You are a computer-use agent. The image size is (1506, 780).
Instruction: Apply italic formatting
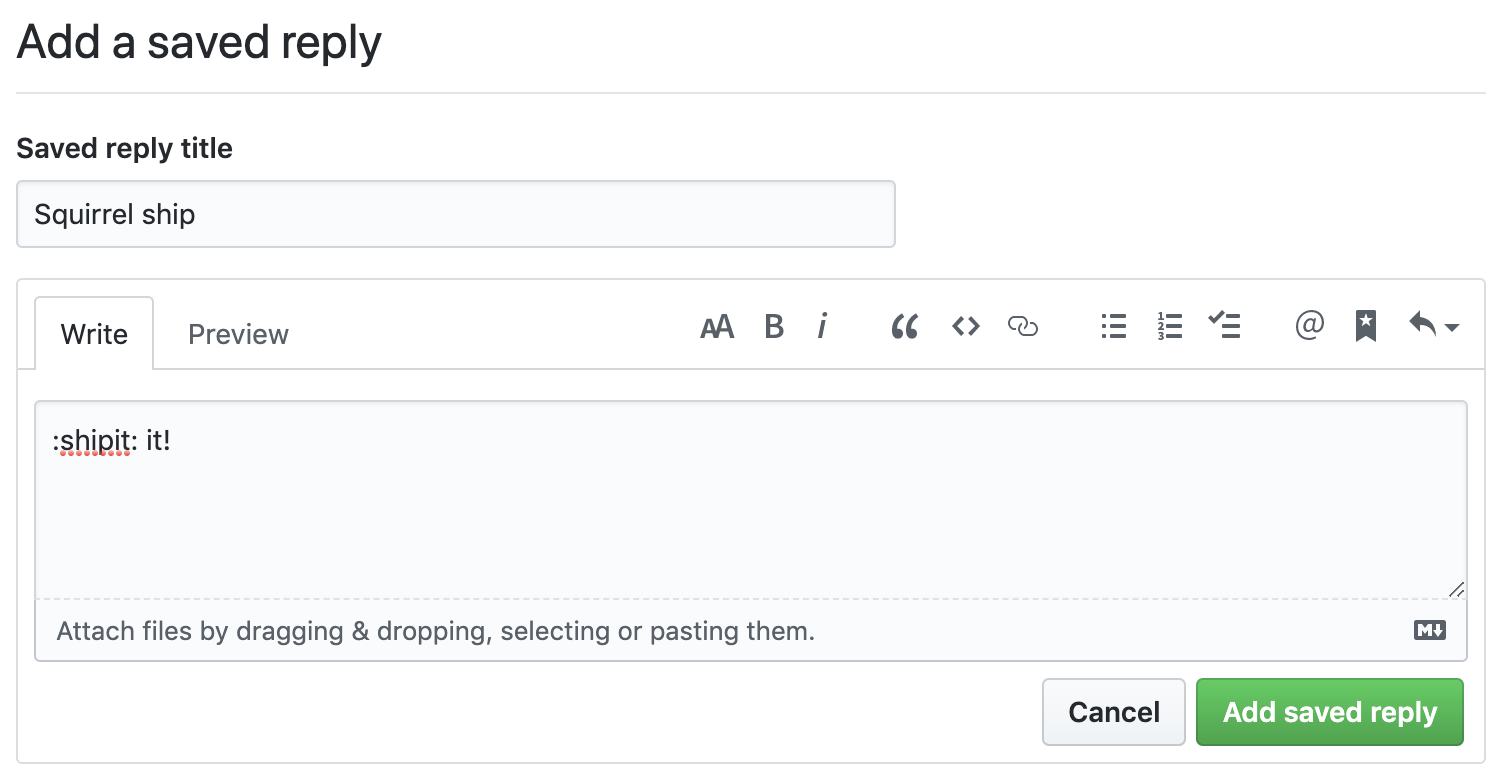pos(822,326)
